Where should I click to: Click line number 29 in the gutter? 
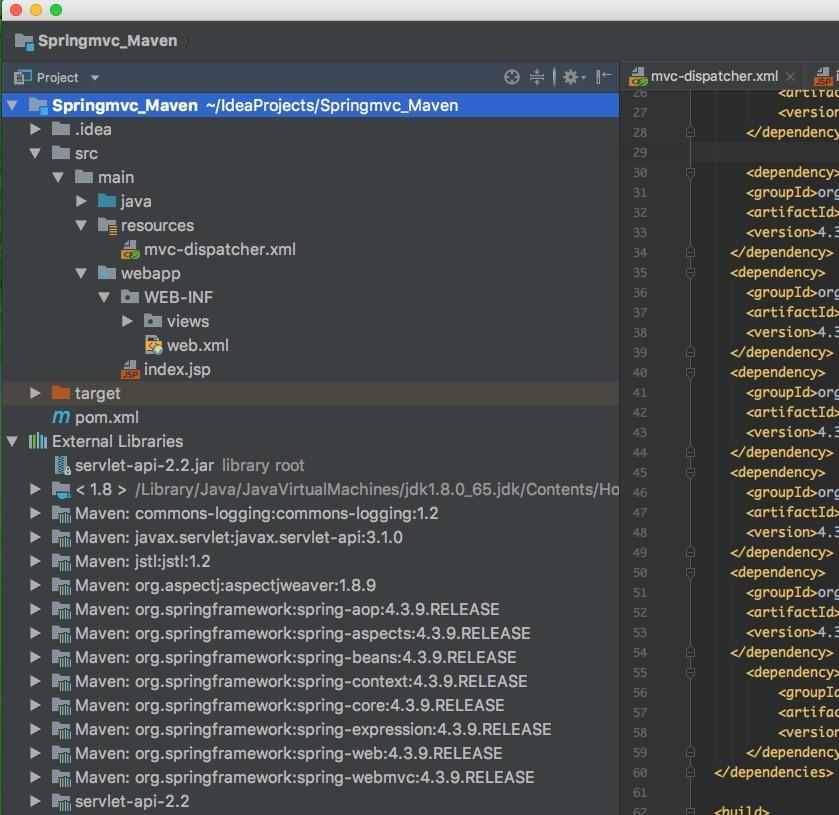pyautogui.click(x=640, y=153)
